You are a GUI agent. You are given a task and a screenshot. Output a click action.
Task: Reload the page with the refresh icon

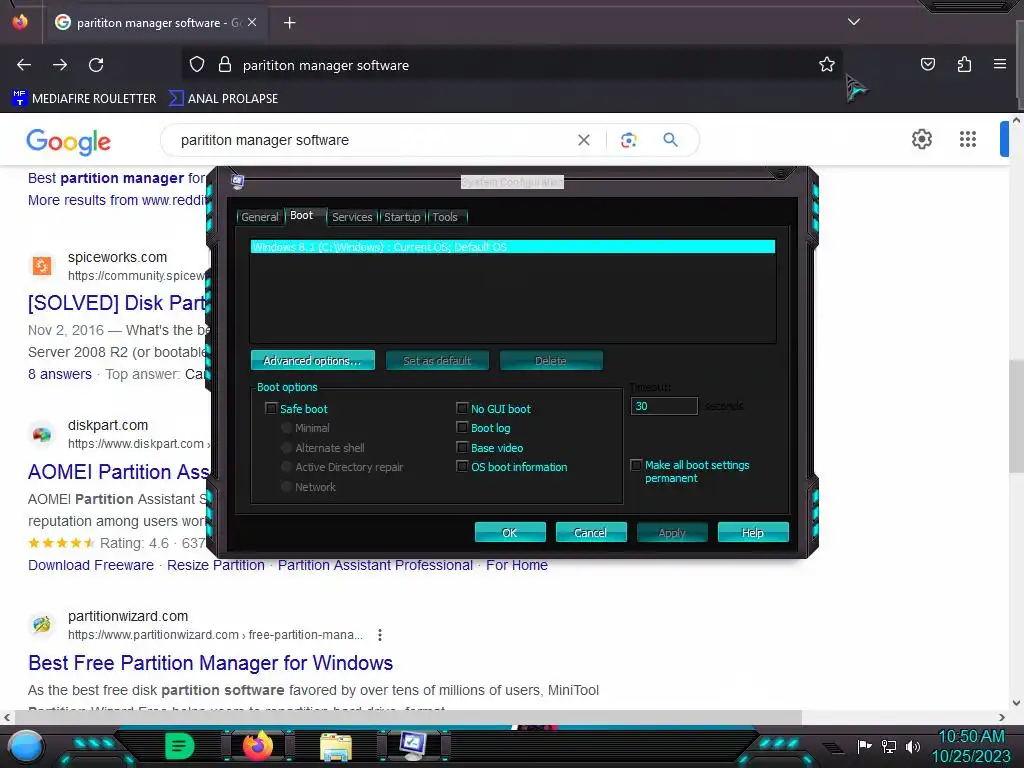tap(96, 65)
